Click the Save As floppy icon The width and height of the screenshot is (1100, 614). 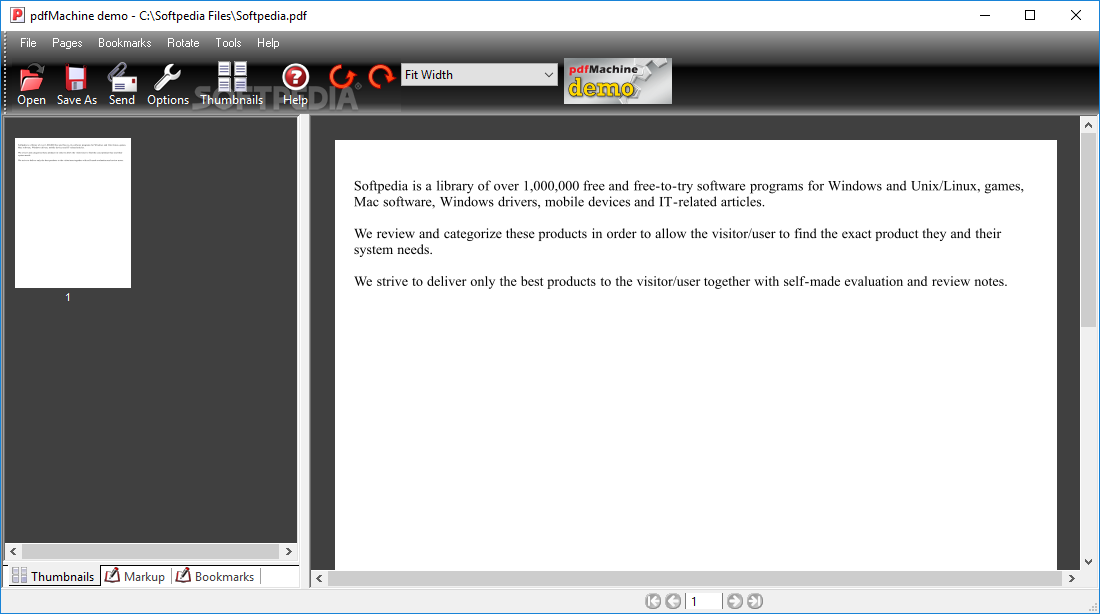(76, 84)
